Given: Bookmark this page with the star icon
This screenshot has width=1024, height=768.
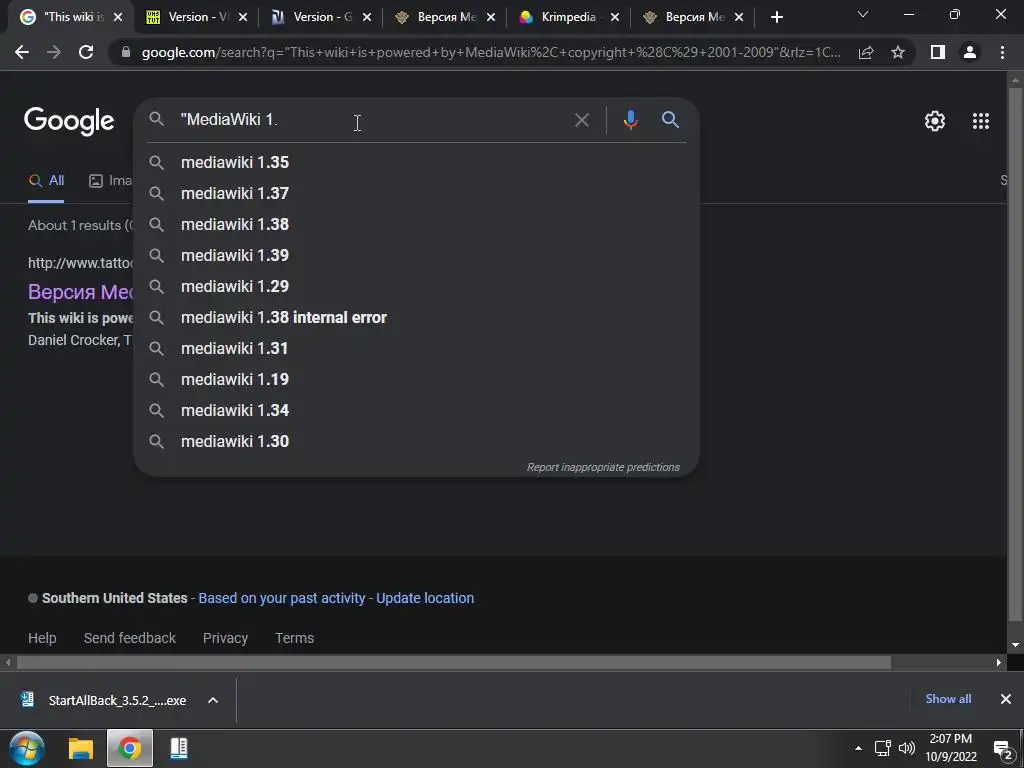Looking at the screenshot, I should [x=898, y=52].
